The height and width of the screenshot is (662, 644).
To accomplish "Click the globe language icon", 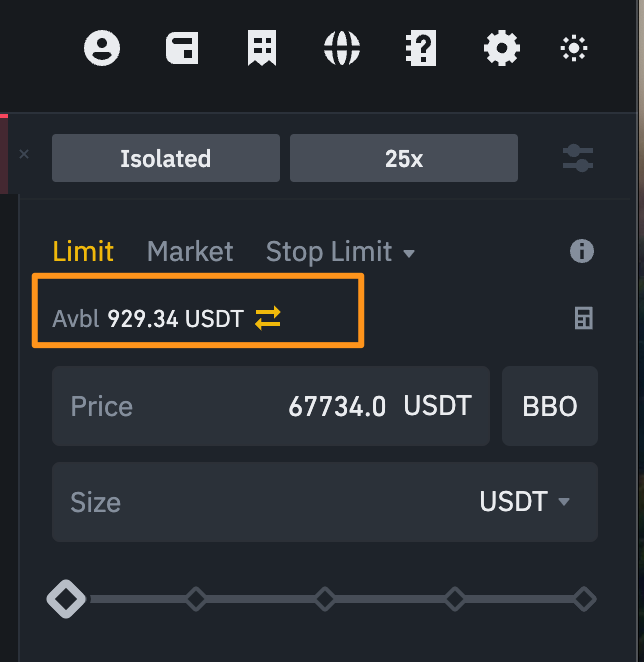I will point(342,48).
